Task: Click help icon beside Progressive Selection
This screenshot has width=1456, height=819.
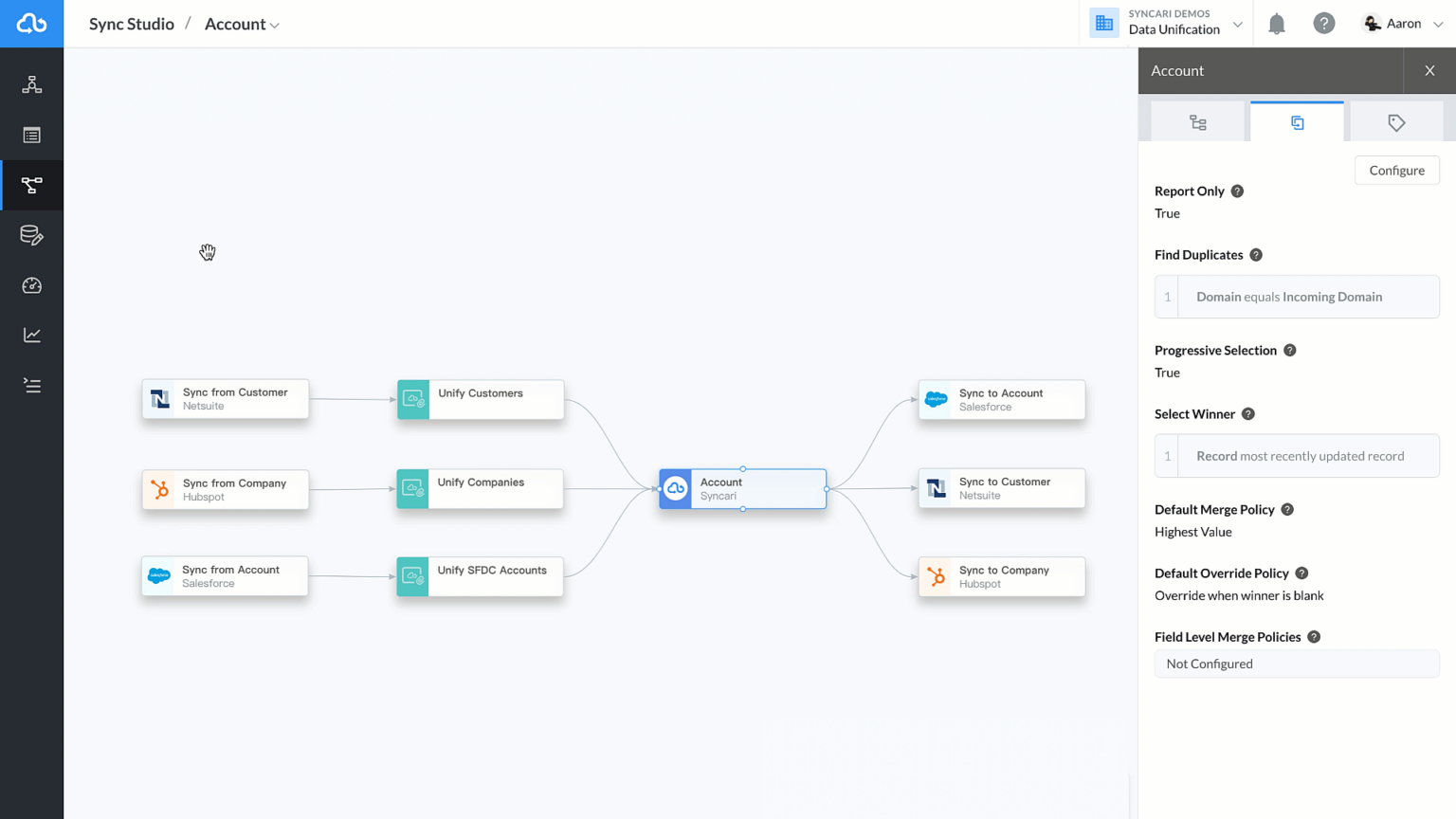Action: click(1290, 351)
